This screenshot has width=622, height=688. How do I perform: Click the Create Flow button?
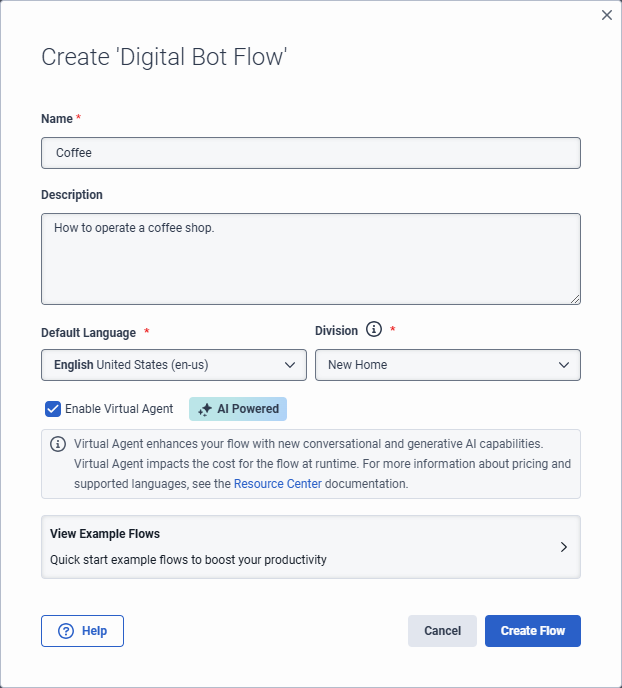click(x=533, y=631)
